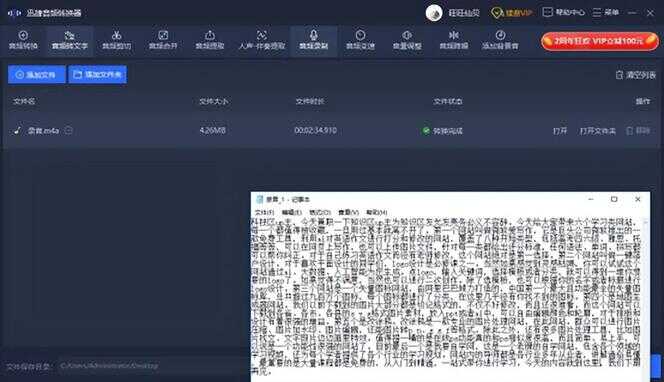664x382 pixels.
Task: Clear the list with 清空列表
Action: point(636,75)
